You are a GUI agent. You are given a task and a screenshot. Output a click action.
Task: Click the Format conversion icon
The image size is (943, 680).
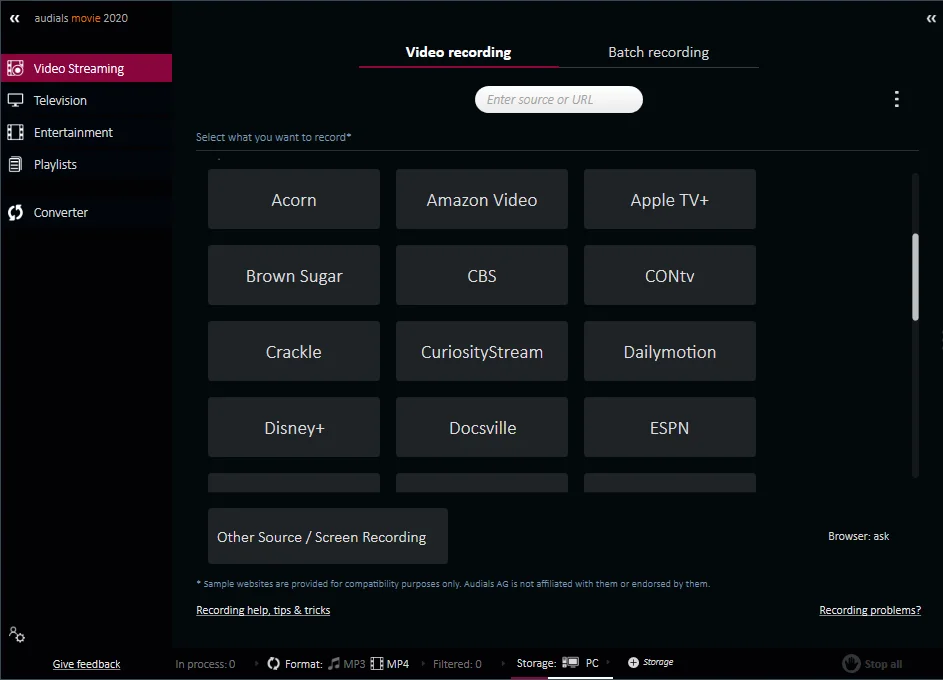coord(274,663)
